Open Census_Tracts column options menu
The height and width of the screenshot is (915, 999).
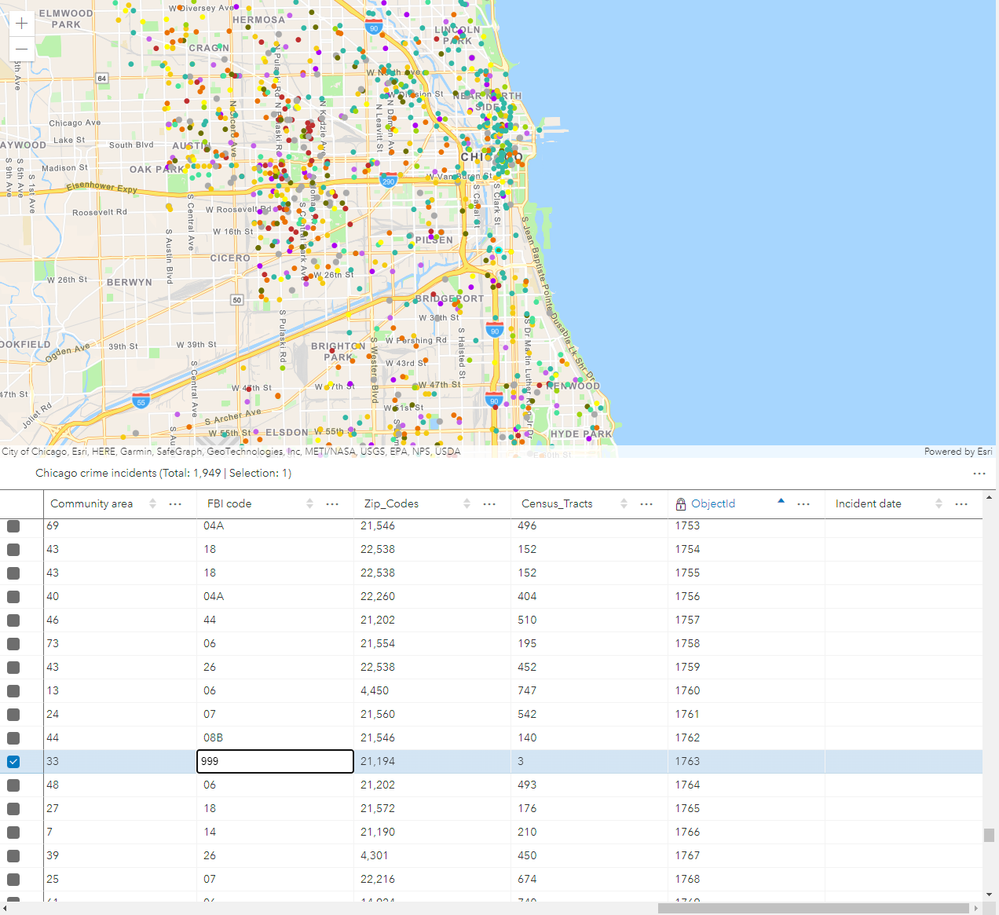(x=647, y=504)
